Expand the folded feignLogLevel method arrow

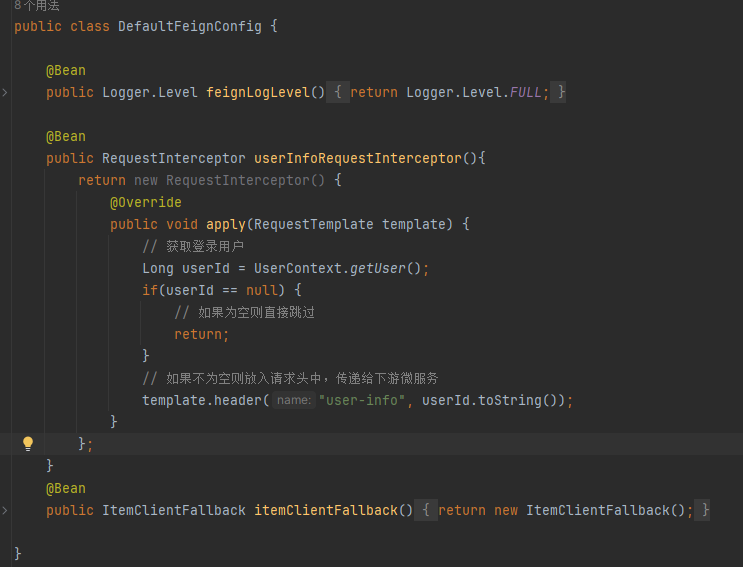5,92
